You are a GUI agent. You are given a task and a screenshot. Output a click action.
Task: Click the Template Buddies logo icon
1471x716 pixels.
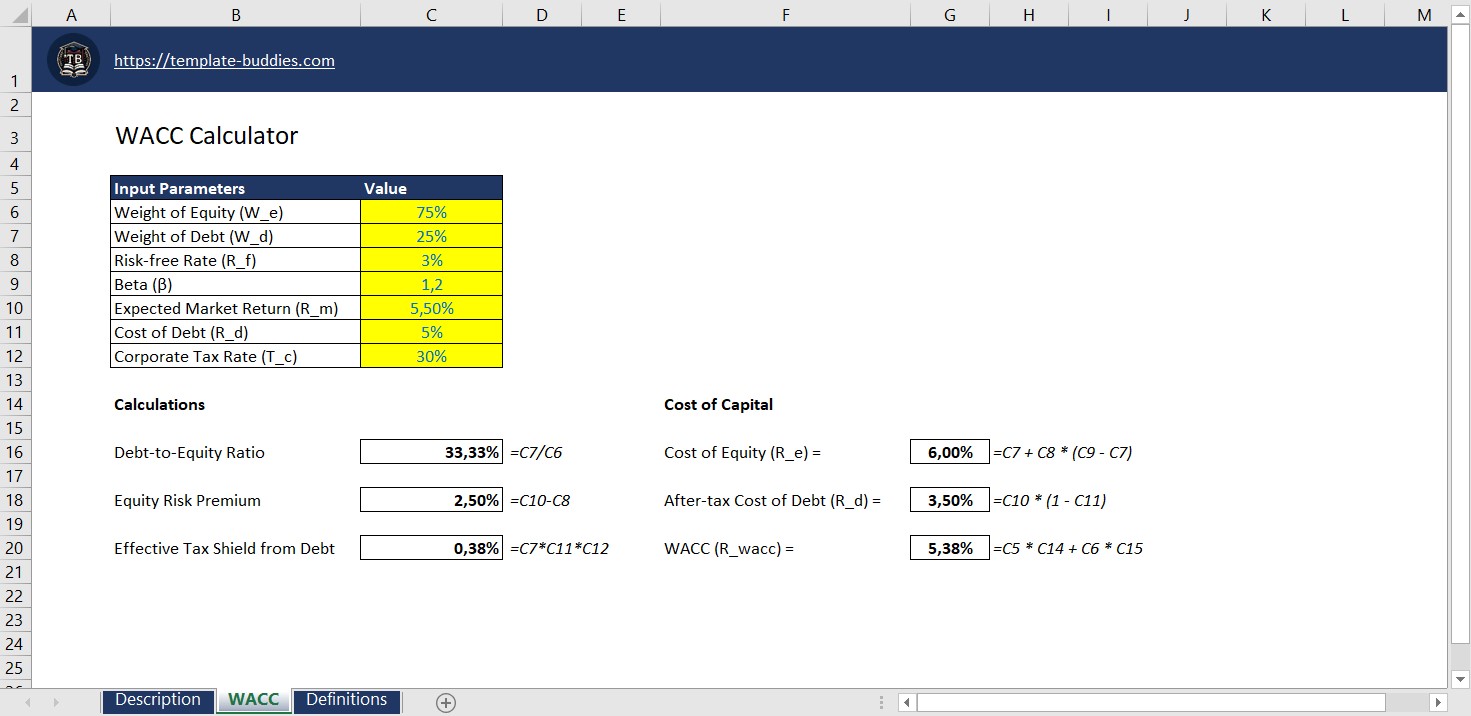(72, 59)
